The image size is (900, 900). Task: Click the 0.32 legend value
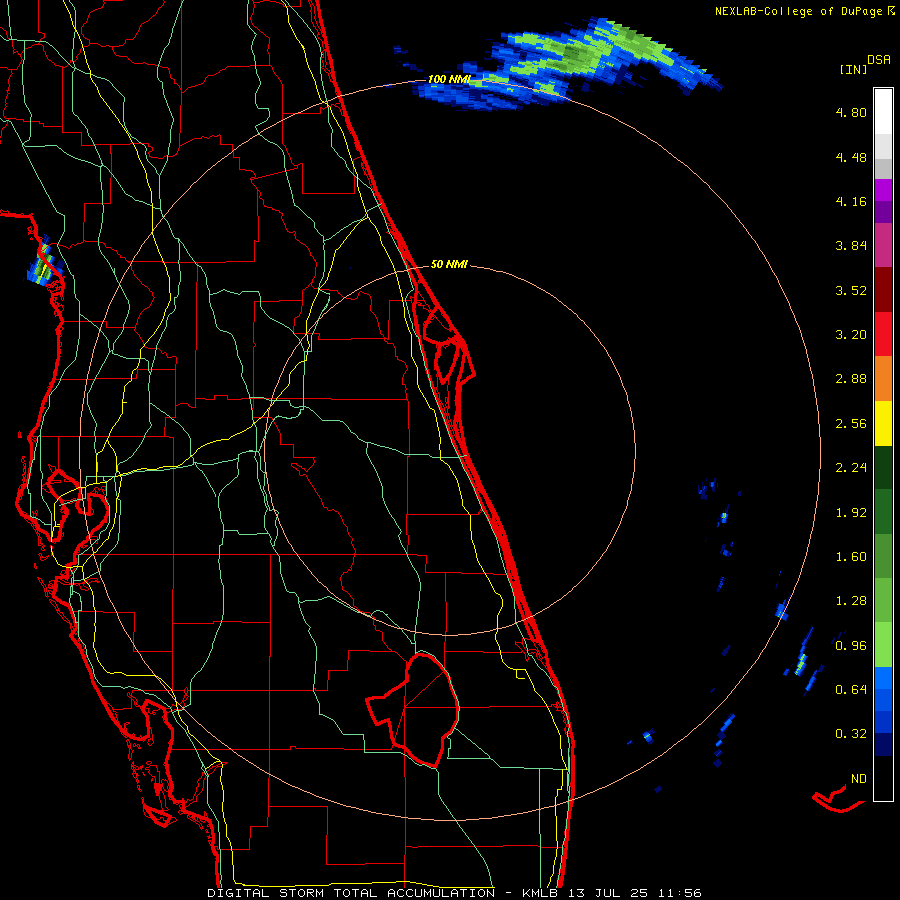(x=851, y=734)
